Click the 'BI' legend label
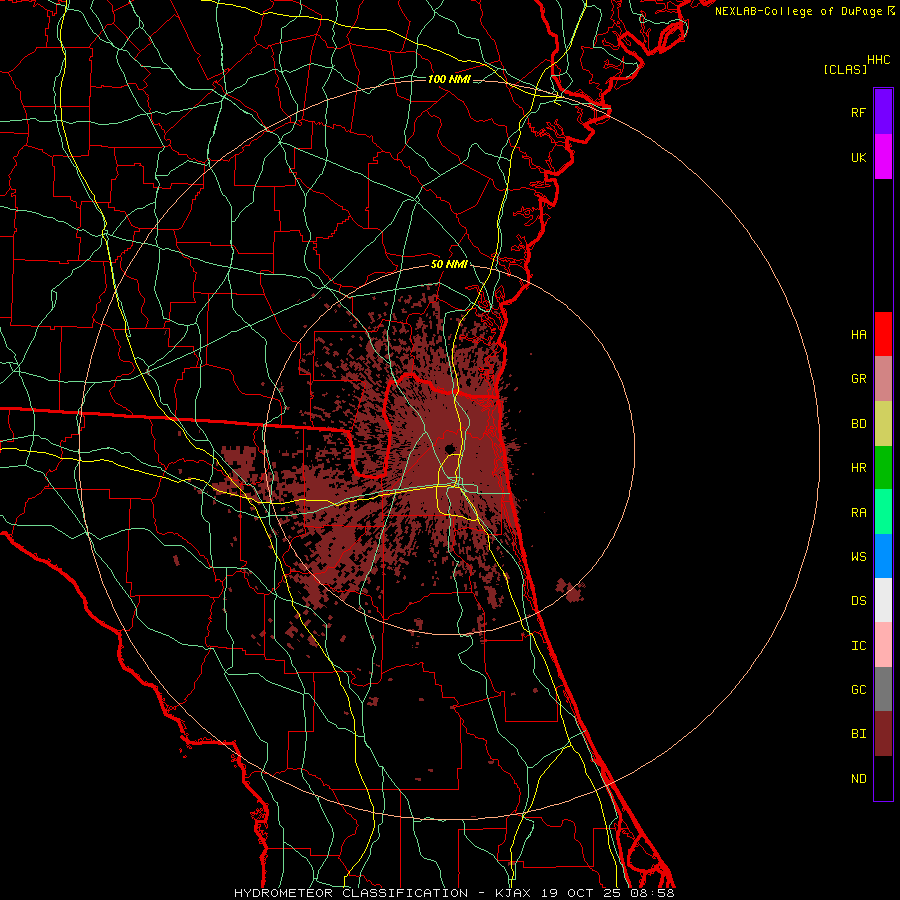Screen dimensions: 900x900 [858, 734]
